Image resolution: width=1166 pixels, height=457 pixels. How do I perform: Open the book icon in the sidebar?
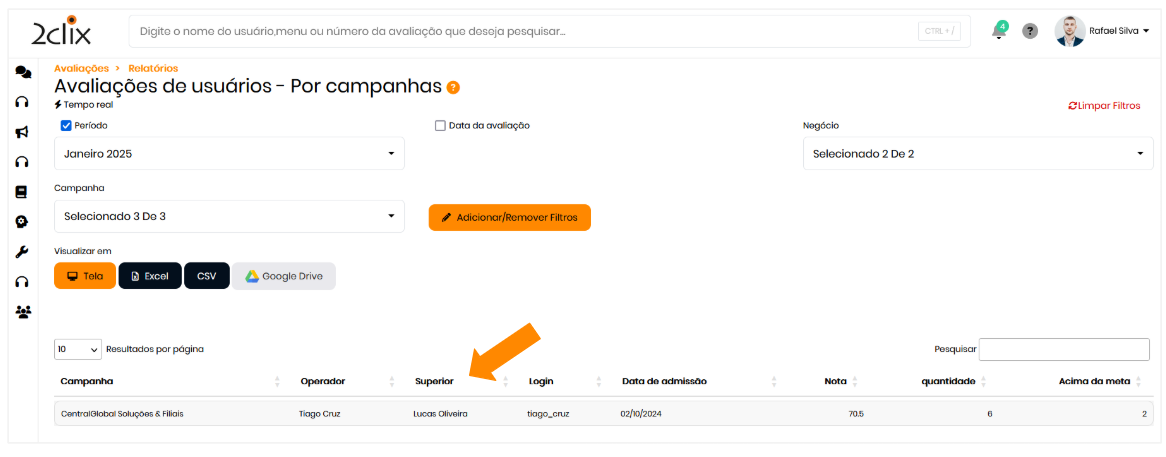(22, 192)
